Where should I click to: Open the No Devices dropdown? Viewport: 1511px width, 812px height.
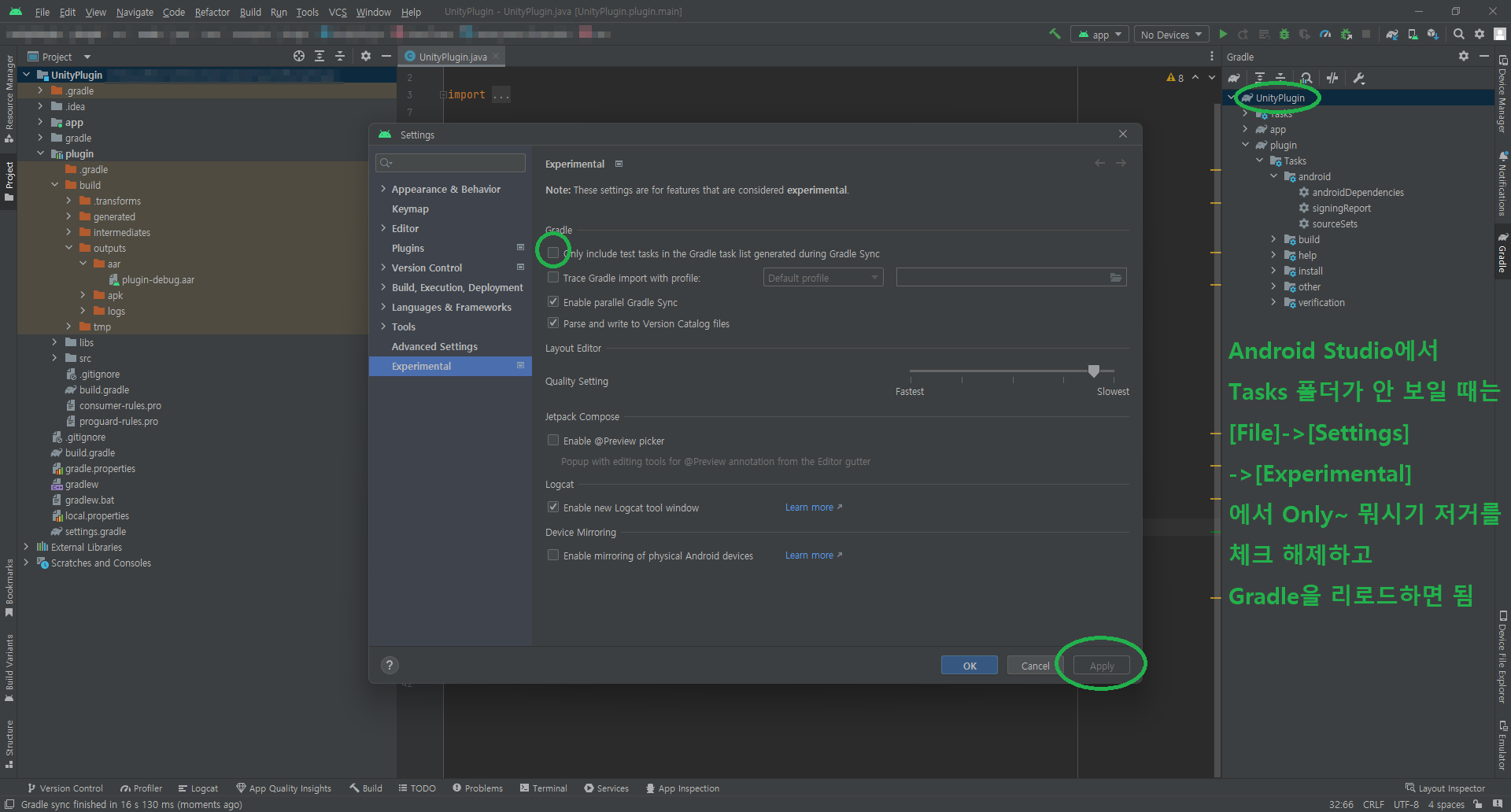tap(1172, 35)
